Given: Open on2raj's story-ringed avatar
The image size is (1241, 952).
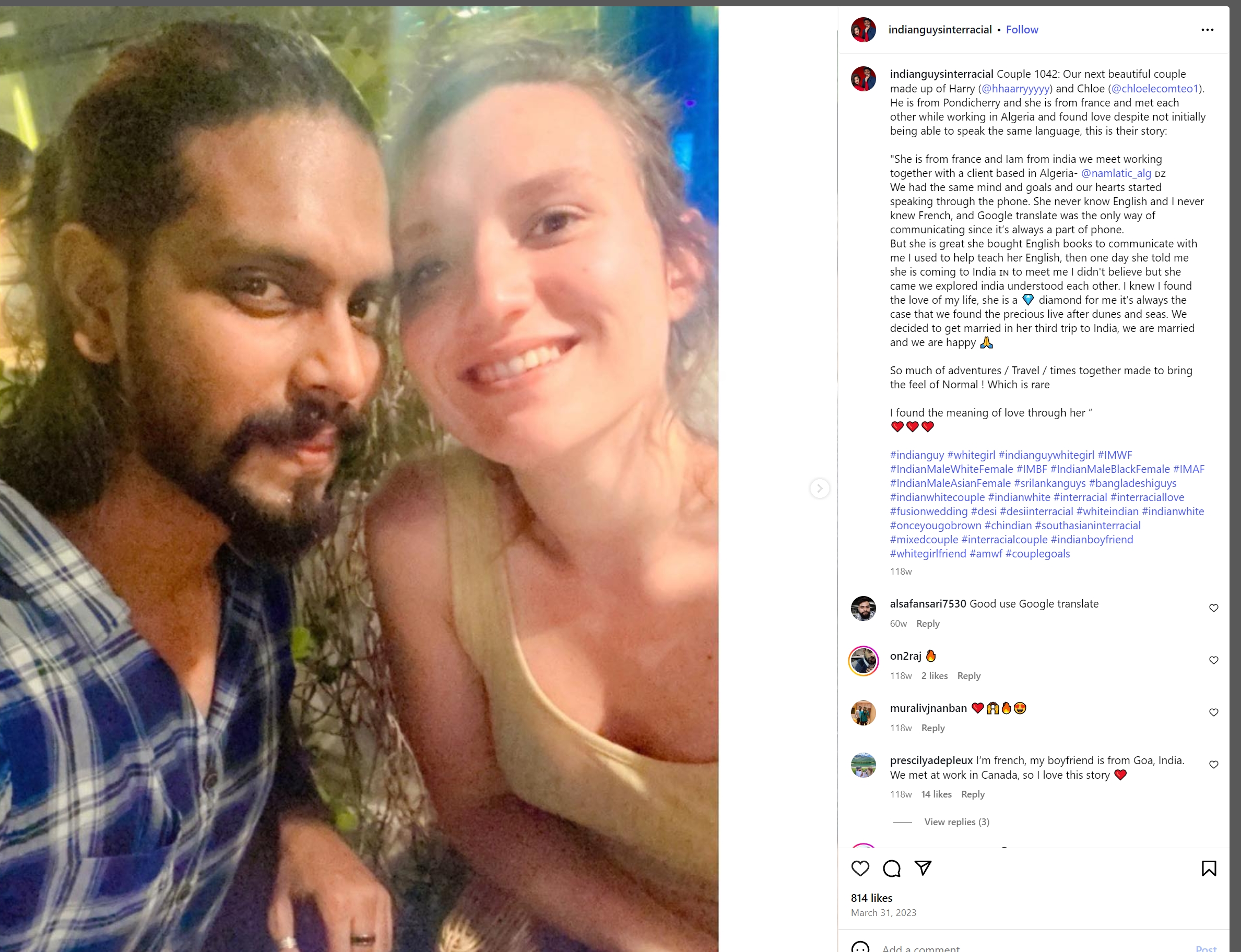Looking at the screenshot, I should [864, 661].
